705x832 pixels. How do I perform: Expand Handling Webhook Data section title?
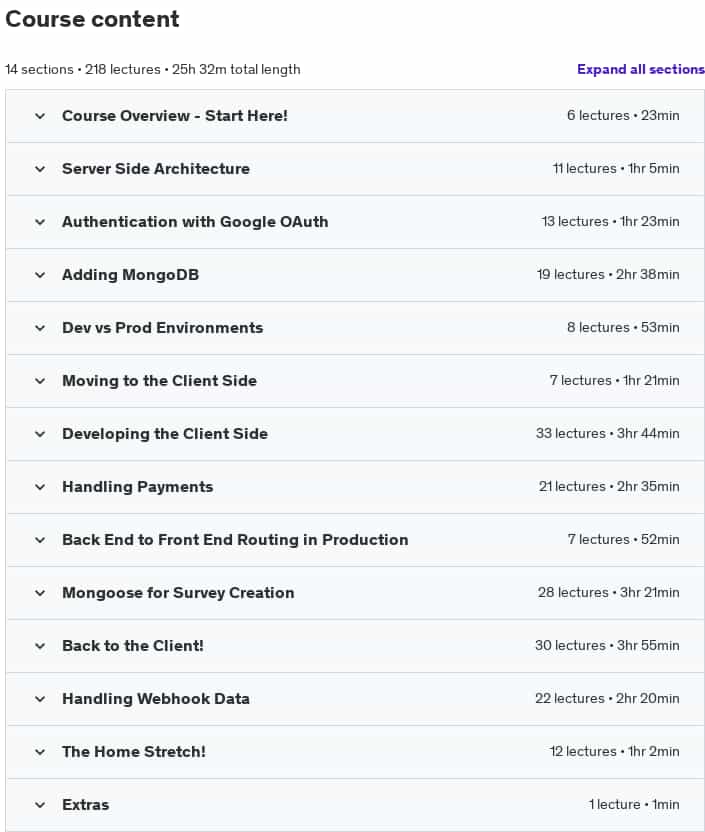(x=156, y=699)
